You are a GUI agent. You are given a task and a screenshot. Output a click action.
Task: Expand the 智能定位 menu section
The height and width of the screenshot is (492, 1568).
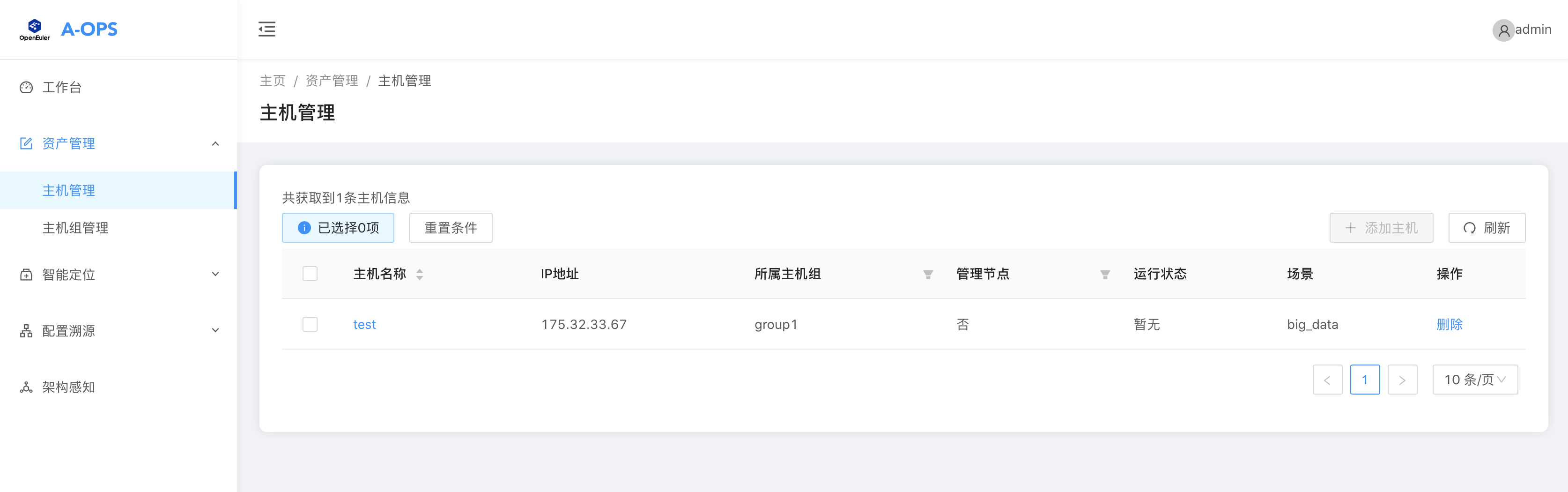click(x=215, y=275)
